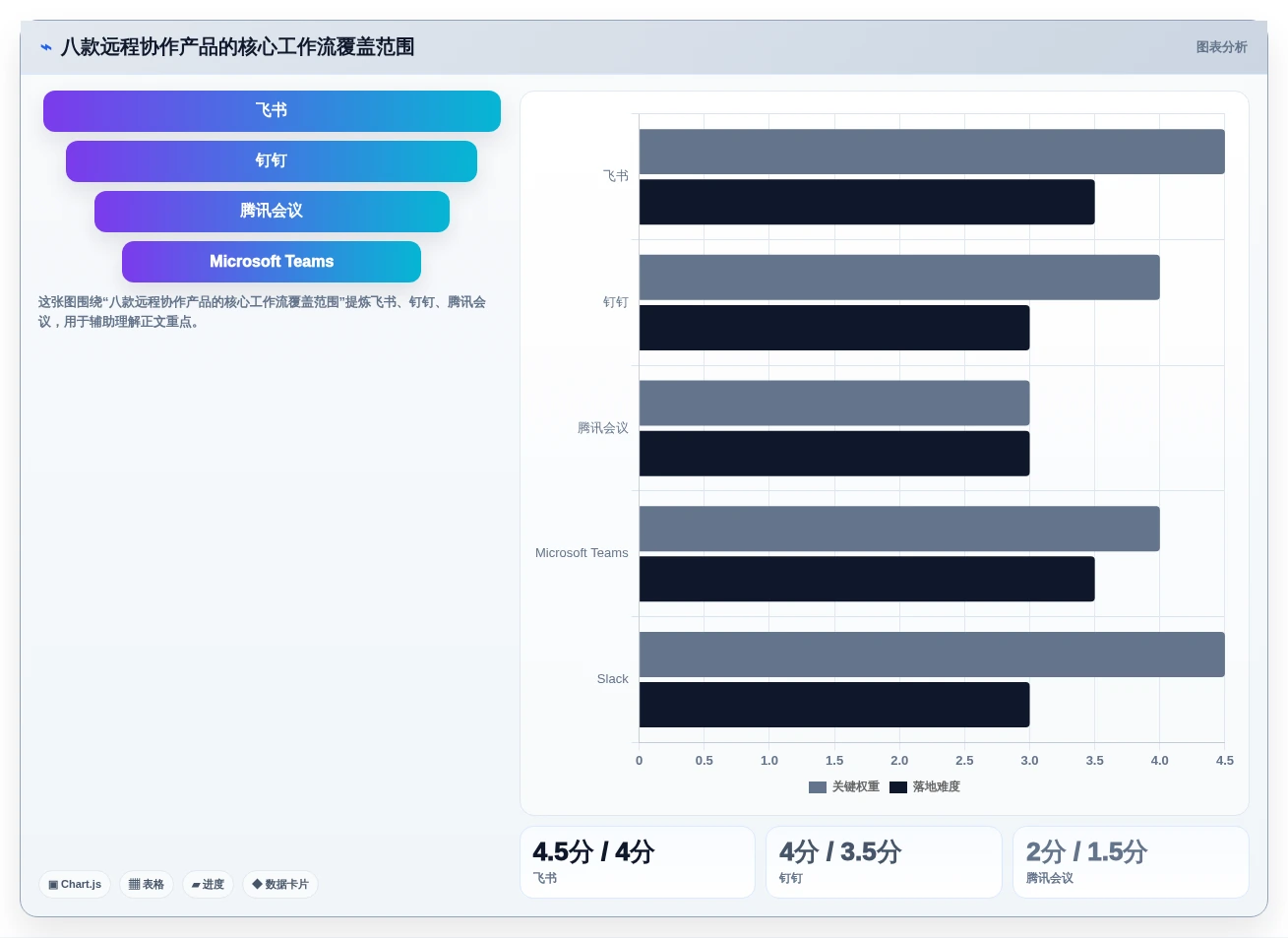The width and height of the screenshot is (1288, 938).
Task: Click Slack 落地难度 dark bar
Action: pyautogui.click(x=834, y=705)
